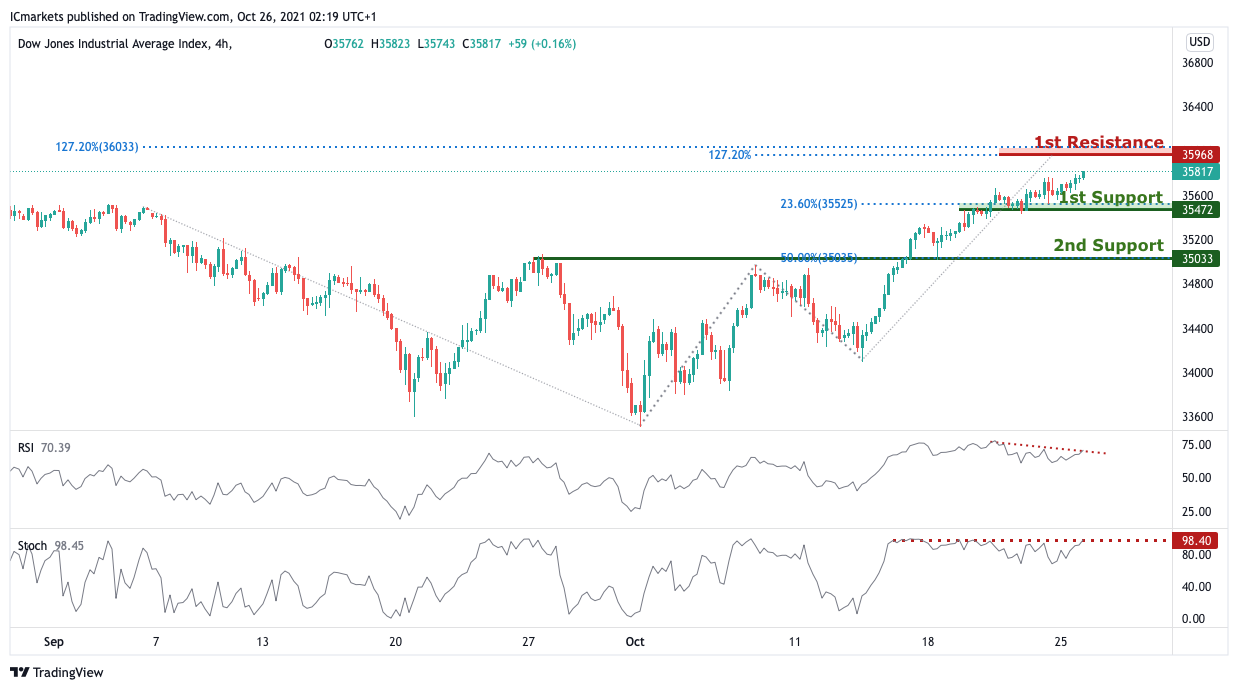The height and width of the screenshot is (690, 1238).
Task: Click the TradingView logo at bottom left
Action: (x=56, y=672)
